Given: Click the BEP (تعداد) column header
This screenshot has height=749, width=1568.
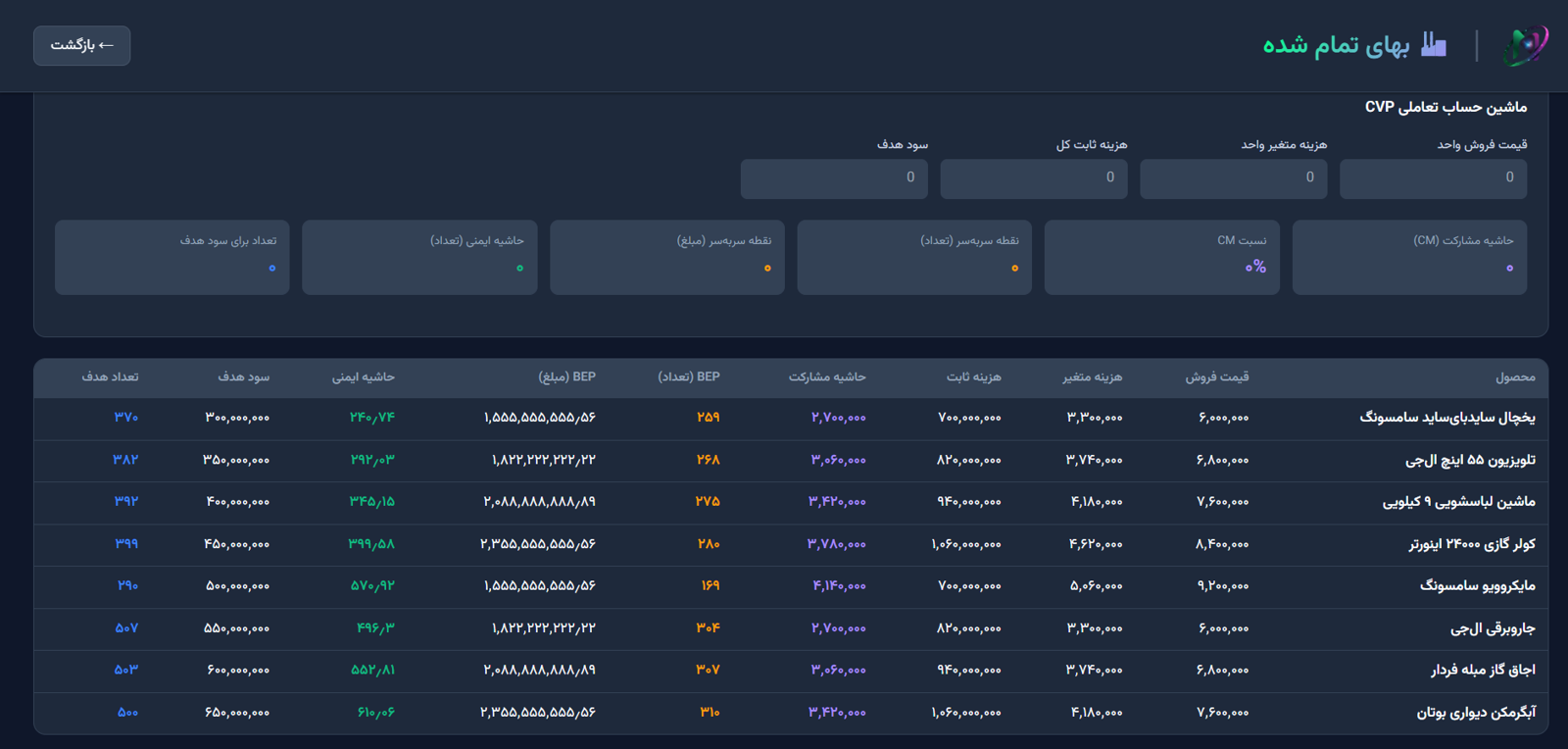Looking at the screenshot, I should coord(689,377).
